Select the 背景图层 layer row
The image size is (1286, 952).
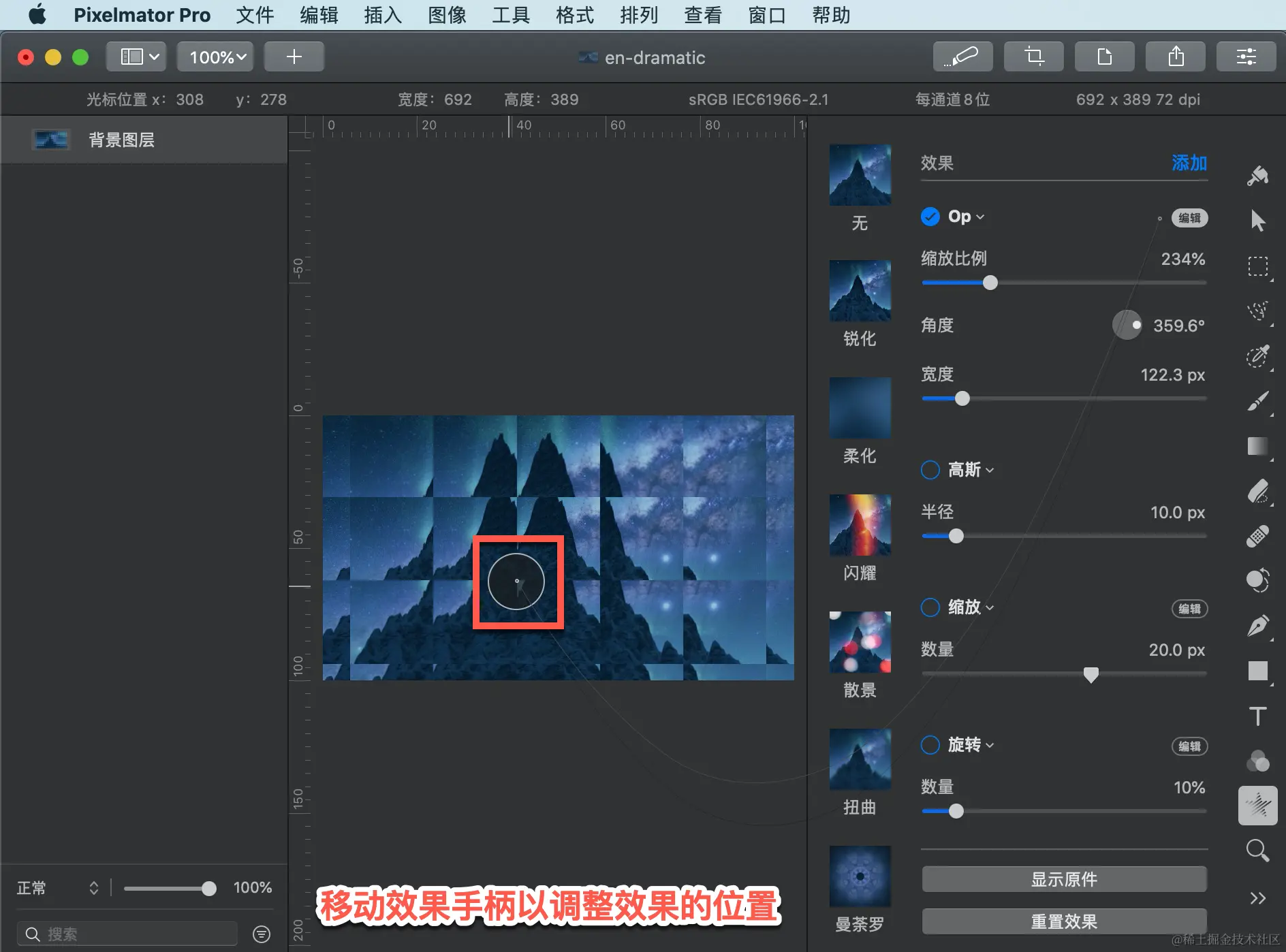click(144, 140)
